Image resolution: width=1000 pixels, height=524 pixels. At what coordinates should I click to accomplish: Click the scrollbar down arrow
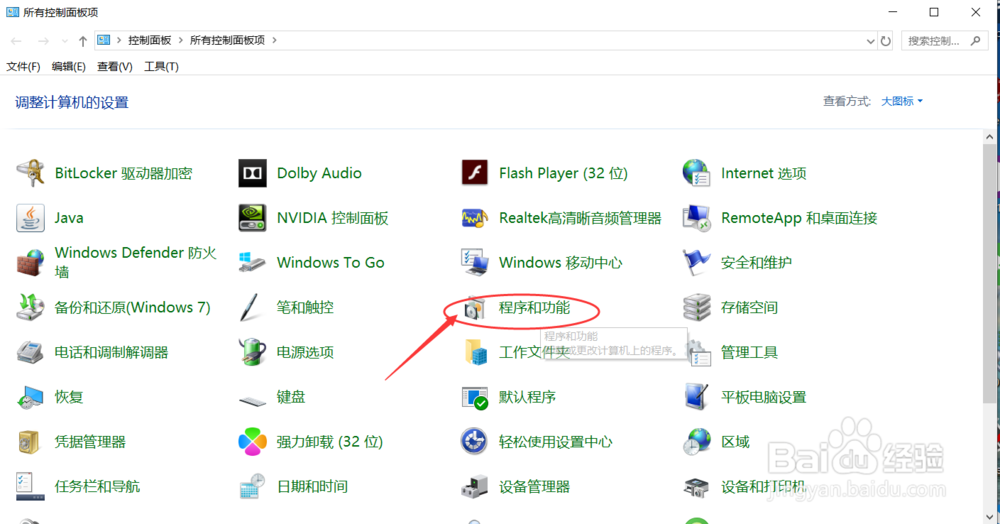coord(989,517)
